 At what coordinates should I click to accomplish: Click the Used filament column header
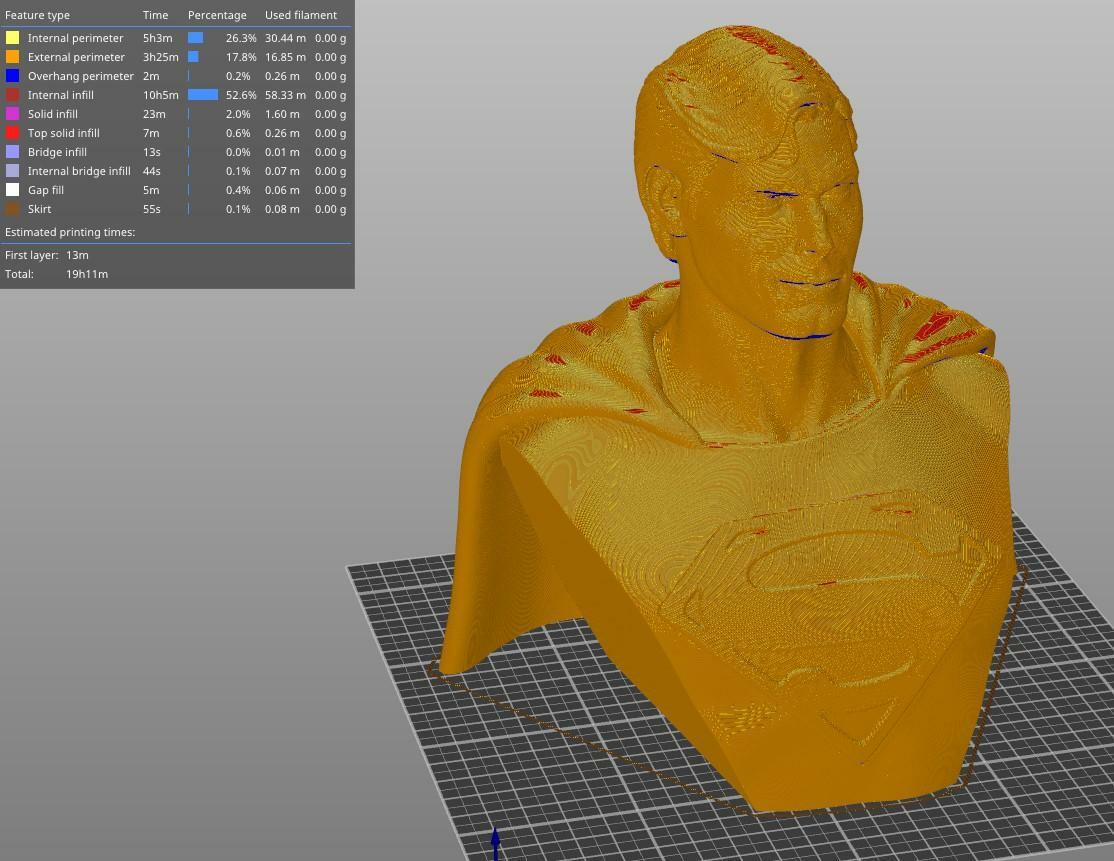(x=300, y=15)
